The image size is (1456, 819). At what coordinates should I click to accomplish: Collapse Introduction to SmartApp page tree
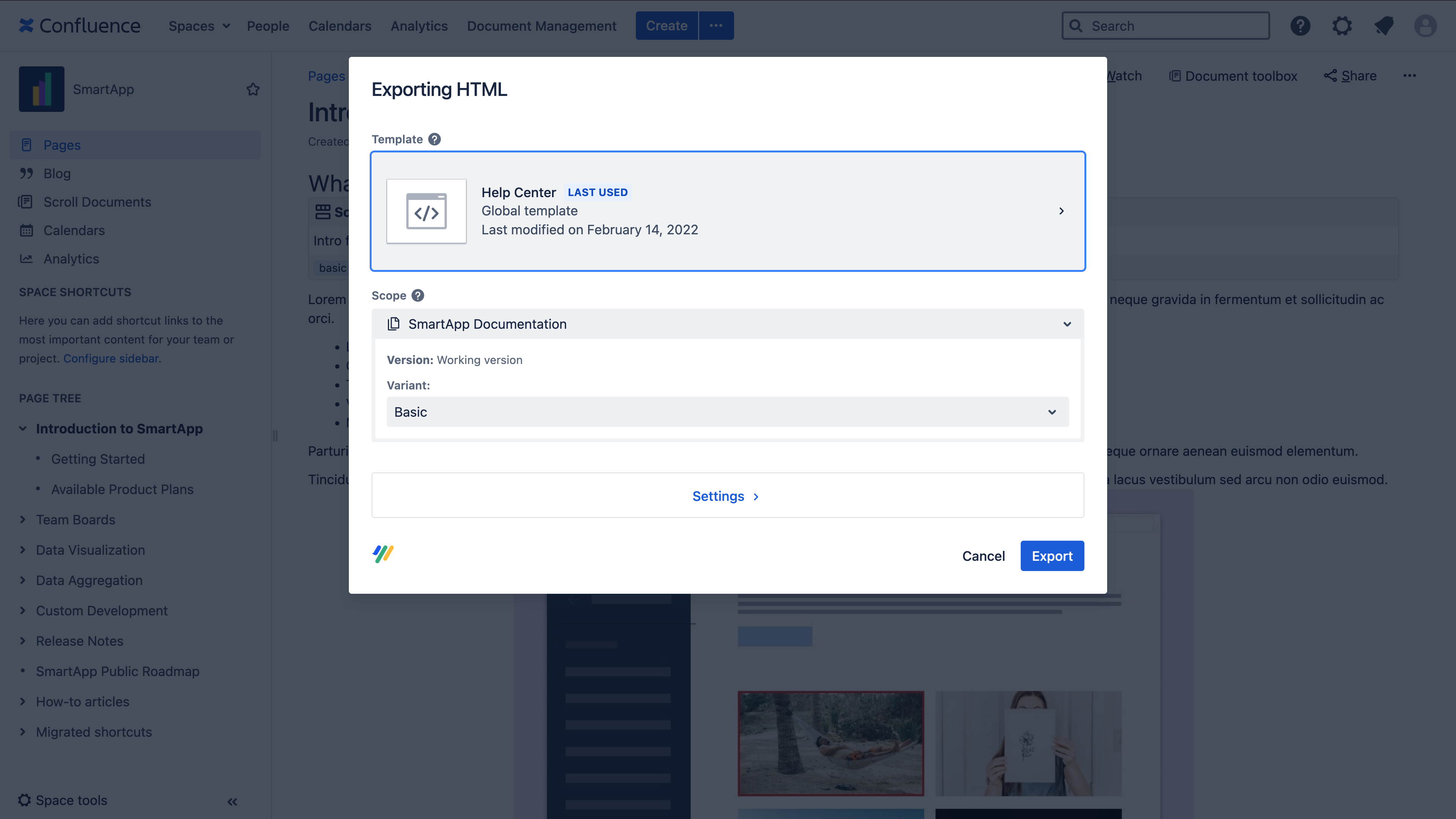point(23,428)
